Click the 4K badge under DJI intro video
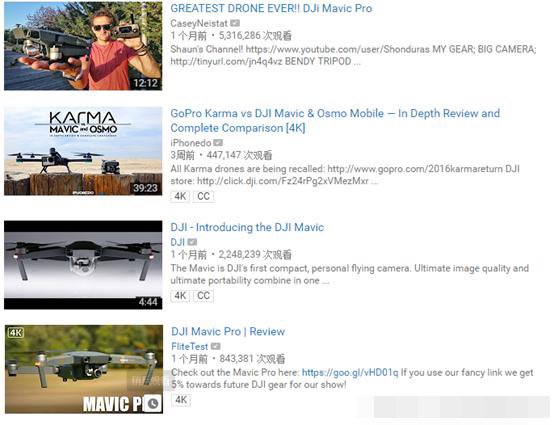This screenshot has width=554, height=425. tap(180, 295)
